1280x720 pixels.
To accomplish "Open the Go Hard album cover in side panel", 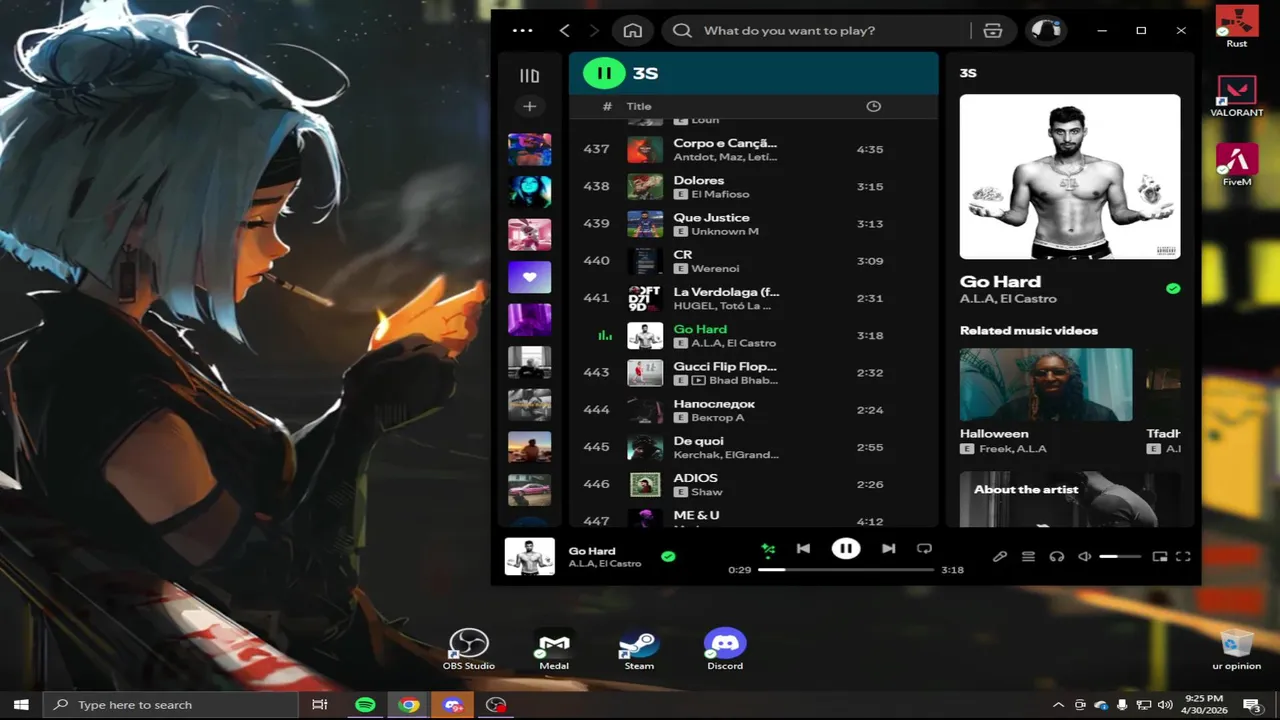I will [x=1070, y=177].
